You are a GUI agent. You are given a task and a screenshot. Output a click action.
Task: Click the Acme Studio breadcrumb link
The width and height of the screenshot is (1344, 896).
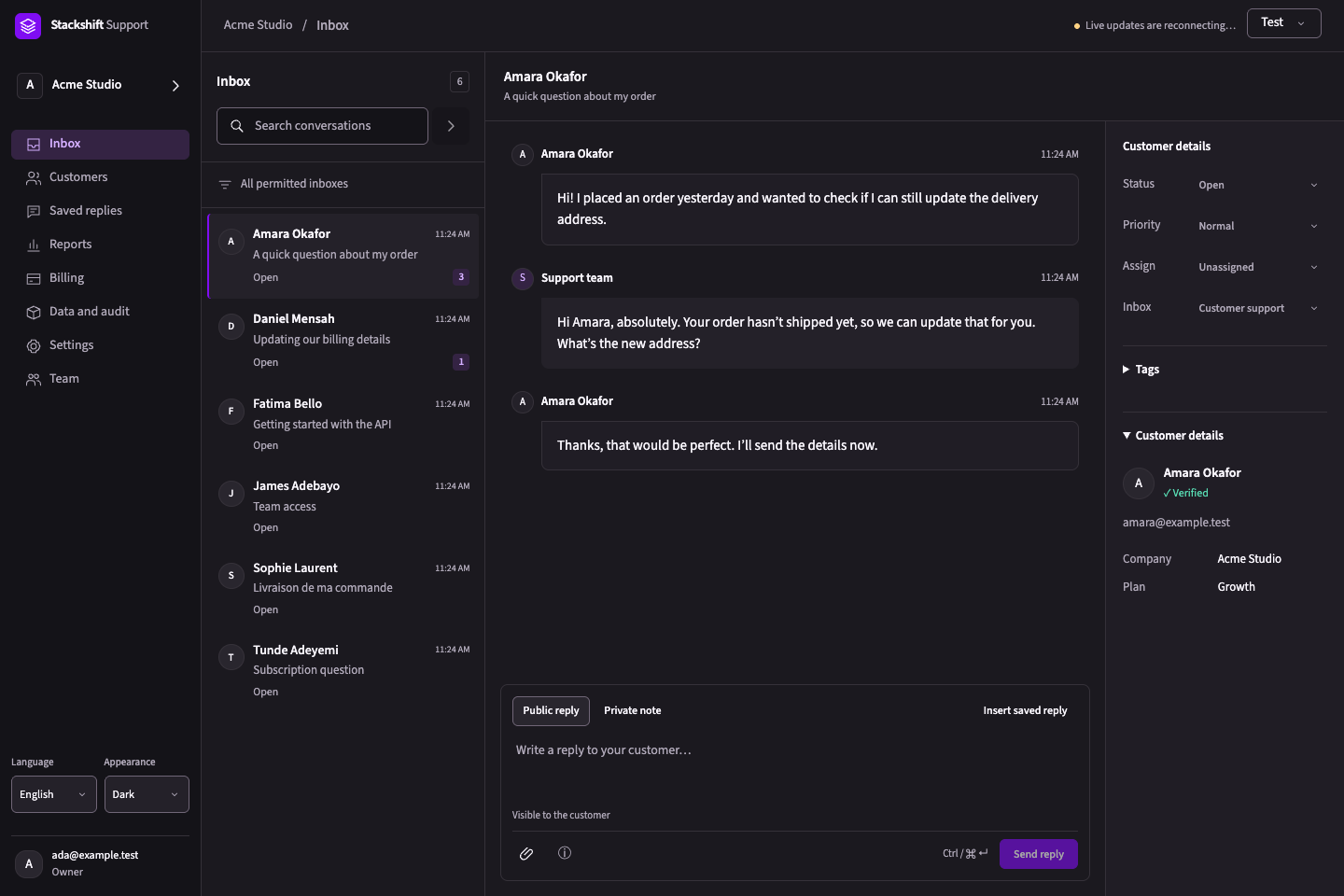pos(258,25)
